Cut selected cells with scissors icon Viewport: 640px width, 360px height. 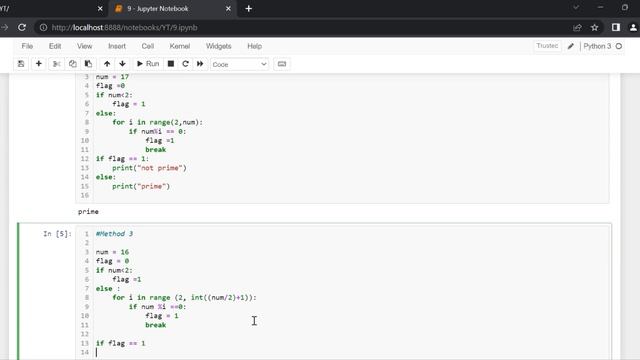[x=57, y=64]
